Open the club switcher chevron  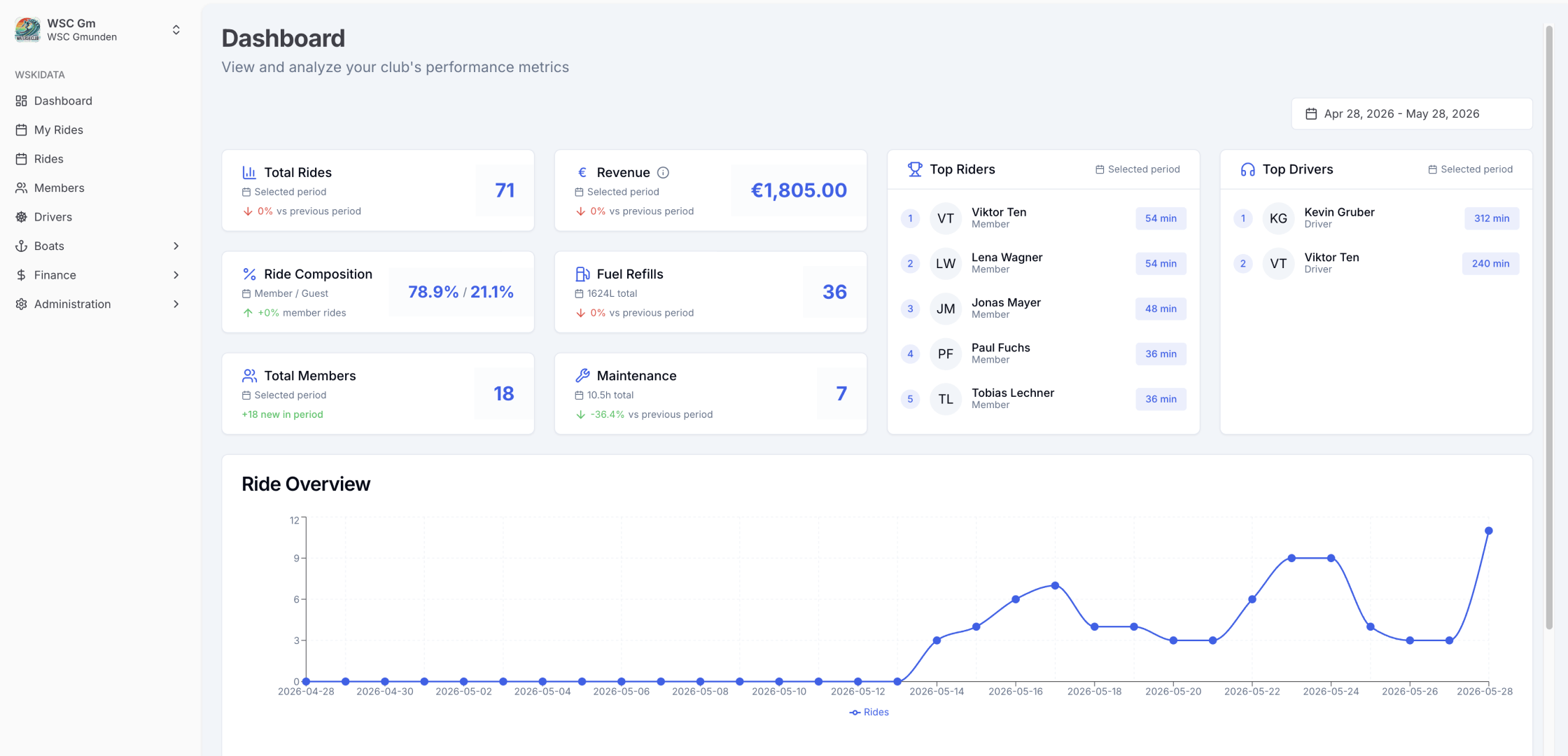[176, 29]
